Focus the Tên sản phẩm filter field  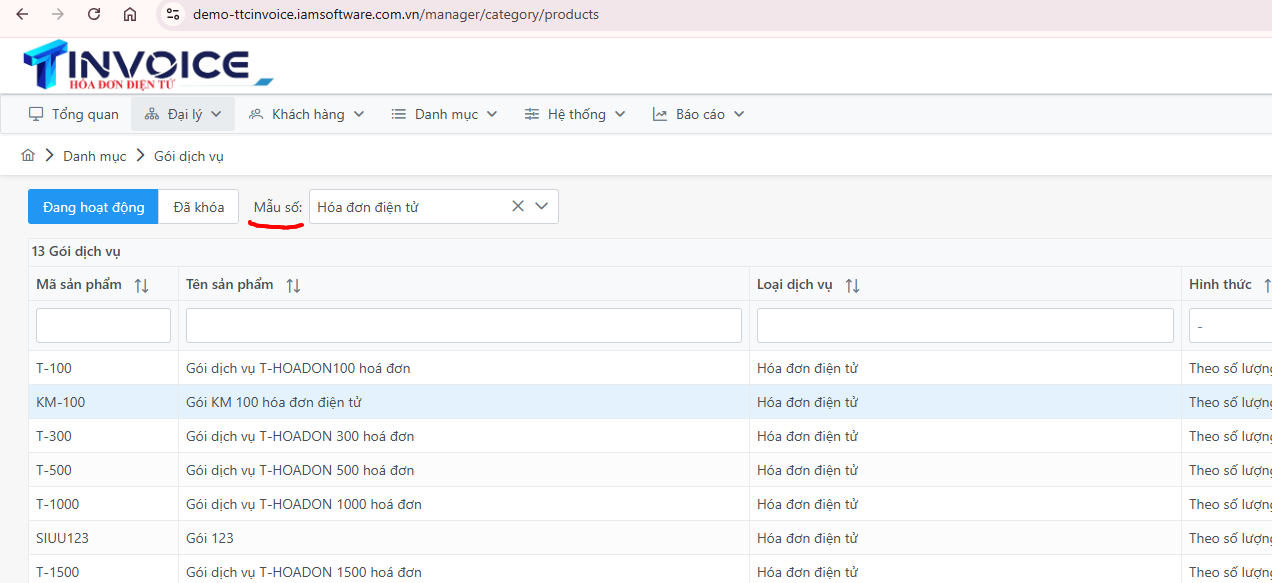464,326
